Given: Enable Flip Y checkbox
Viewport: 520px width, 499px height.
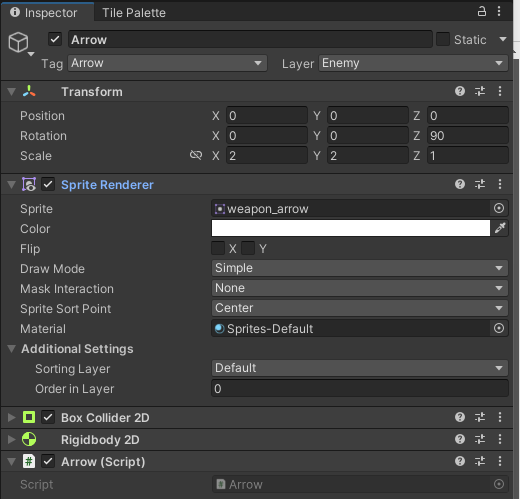Looking at the screenshot, I should click(248, 248).
